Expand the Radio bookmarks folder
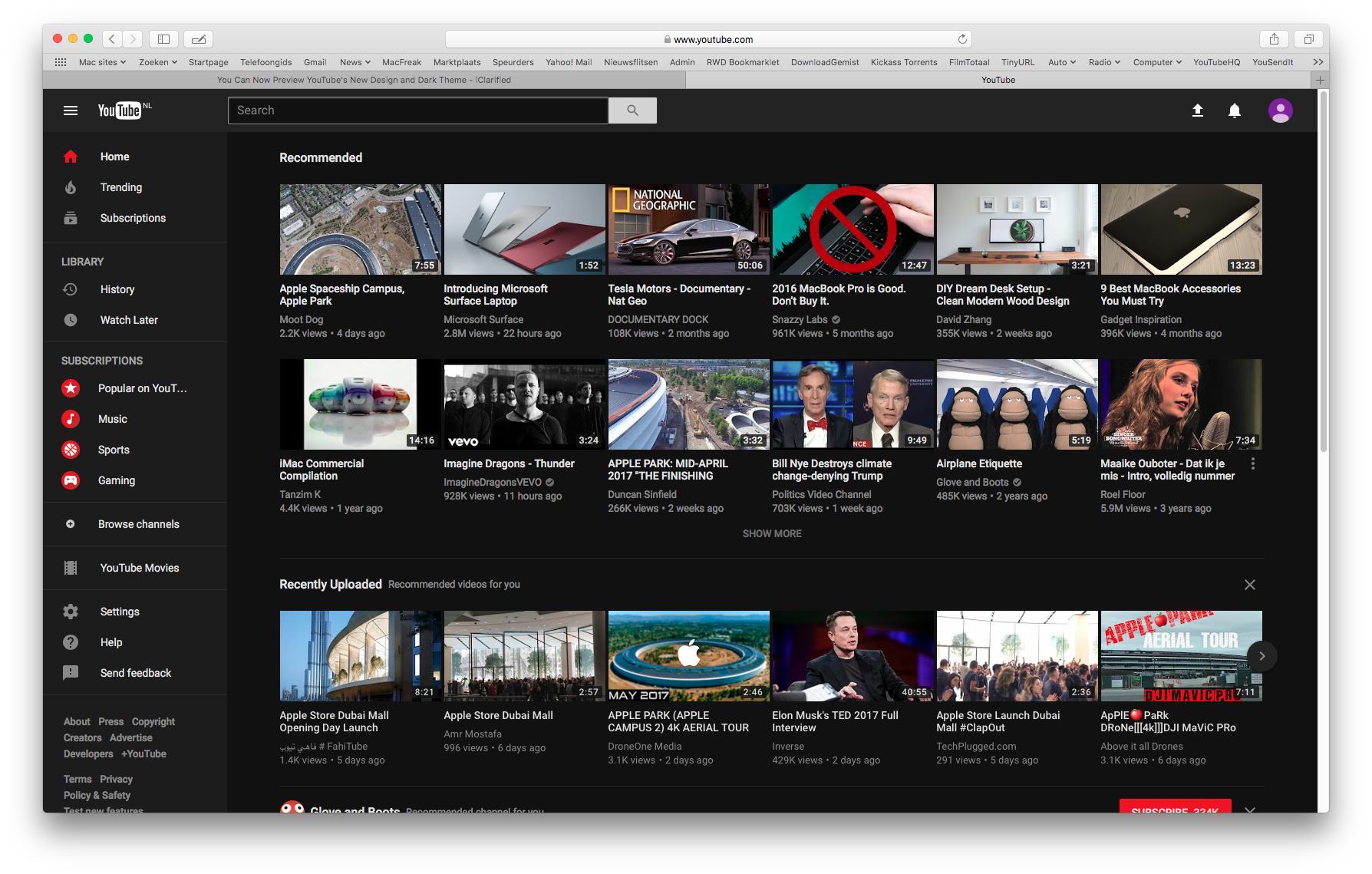The image size is (1372, 874). click(1104, 62)
